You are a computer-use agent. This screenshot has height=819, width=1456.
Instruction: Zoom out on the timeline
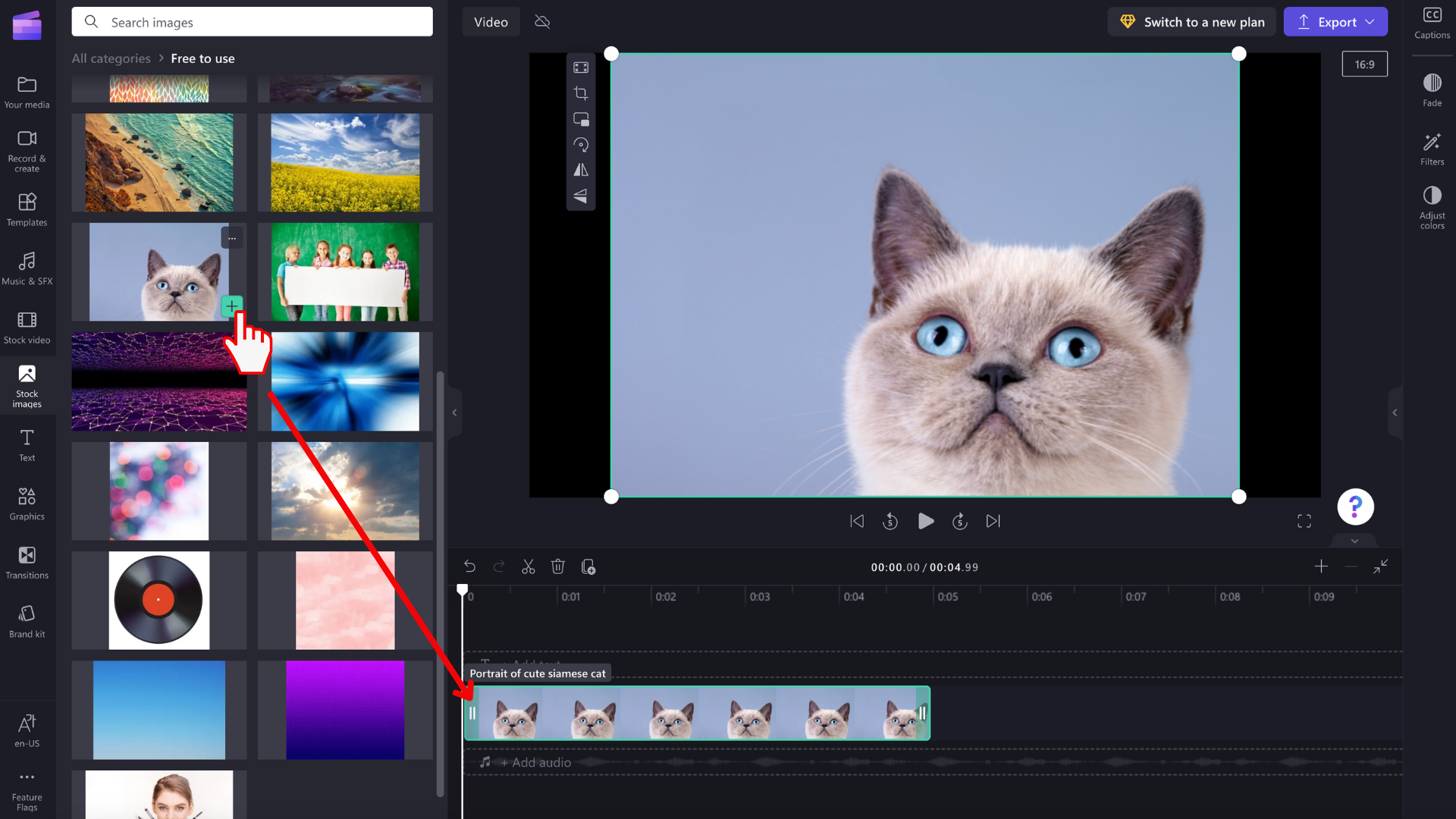1351,566
